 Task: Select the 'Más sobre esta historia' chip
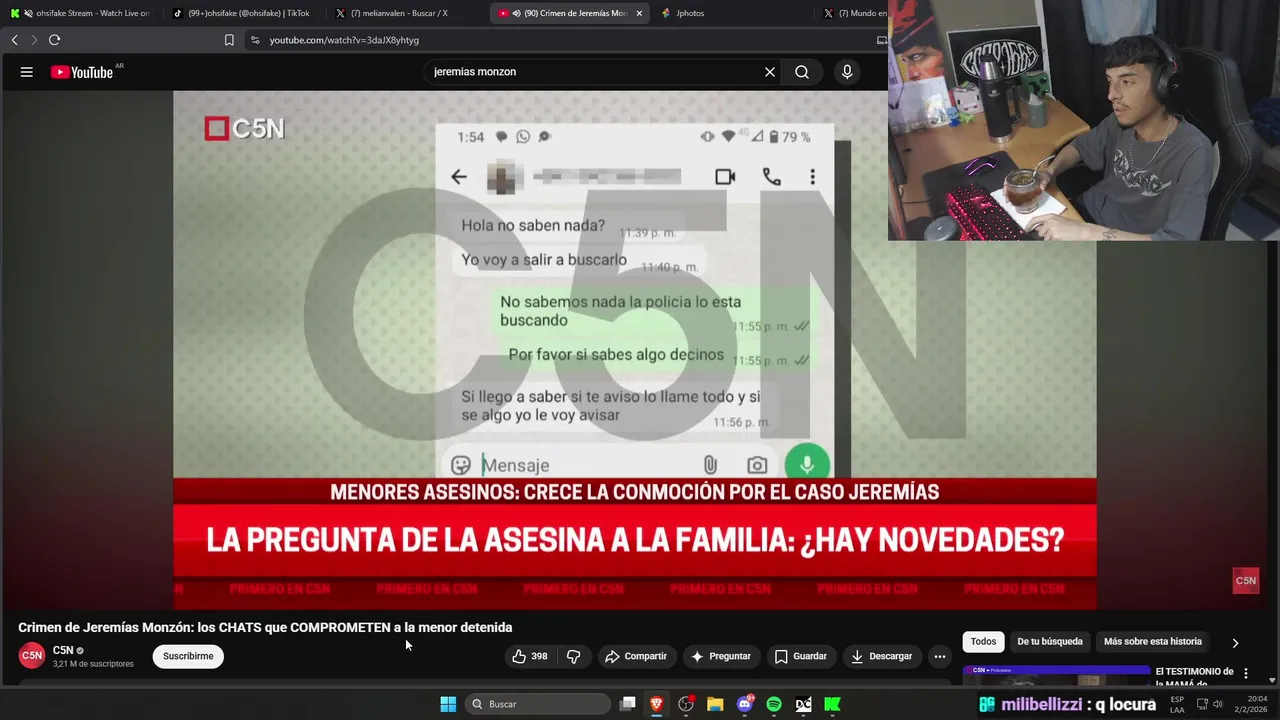click(x=1153, y=642)
